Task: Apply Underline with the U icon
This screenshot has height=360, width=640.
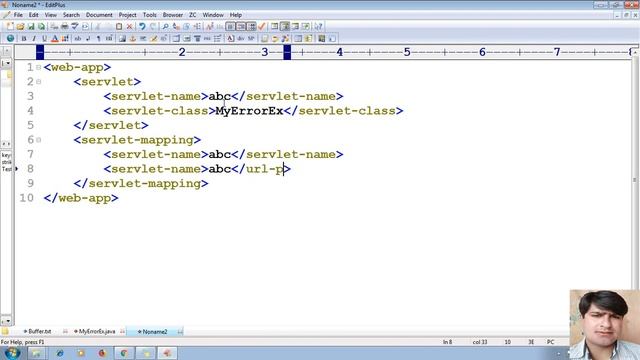Action: (x=44, y=38)
